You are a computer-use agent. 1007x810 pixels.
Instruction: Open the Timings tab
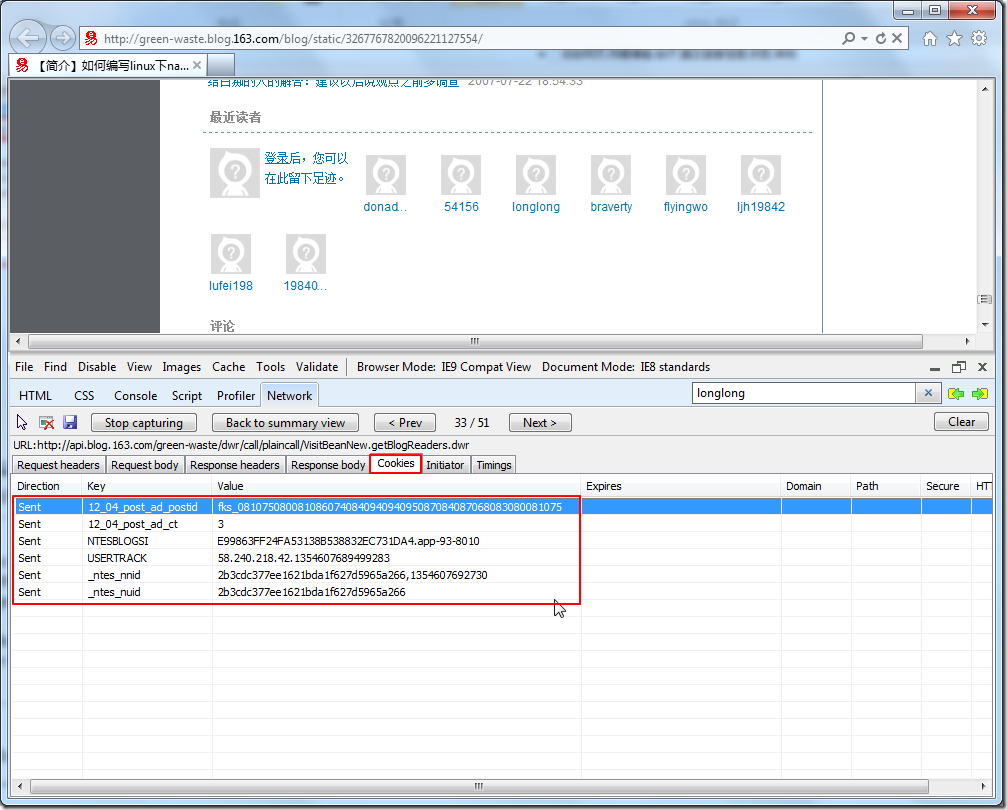494,465
